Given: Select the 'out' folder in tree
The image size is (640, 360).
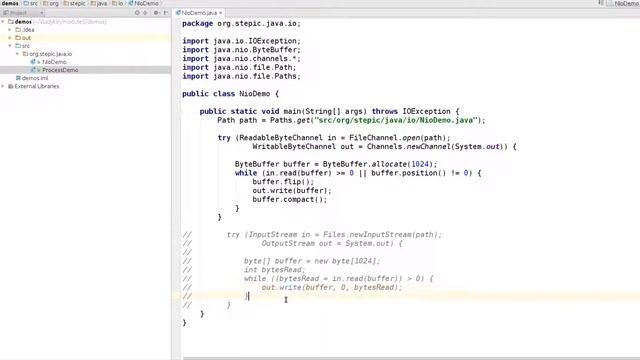Looking at the screenshot, I should click(27, 38).
